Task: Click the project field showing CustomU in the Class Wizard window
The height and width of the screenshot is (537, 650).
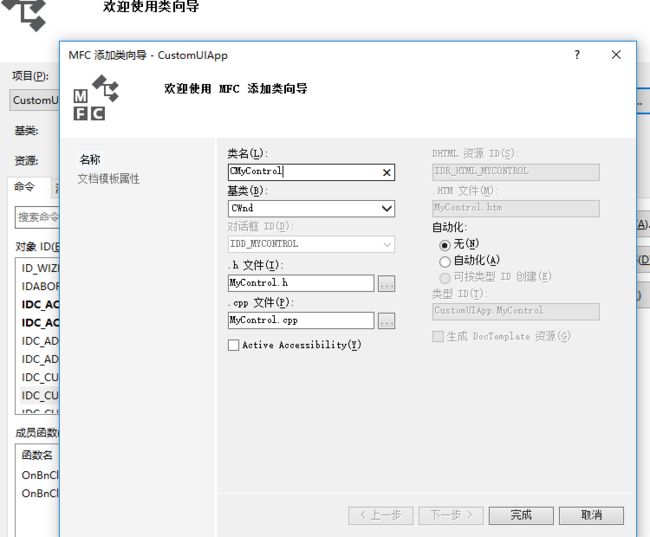Action: (35, 100)
